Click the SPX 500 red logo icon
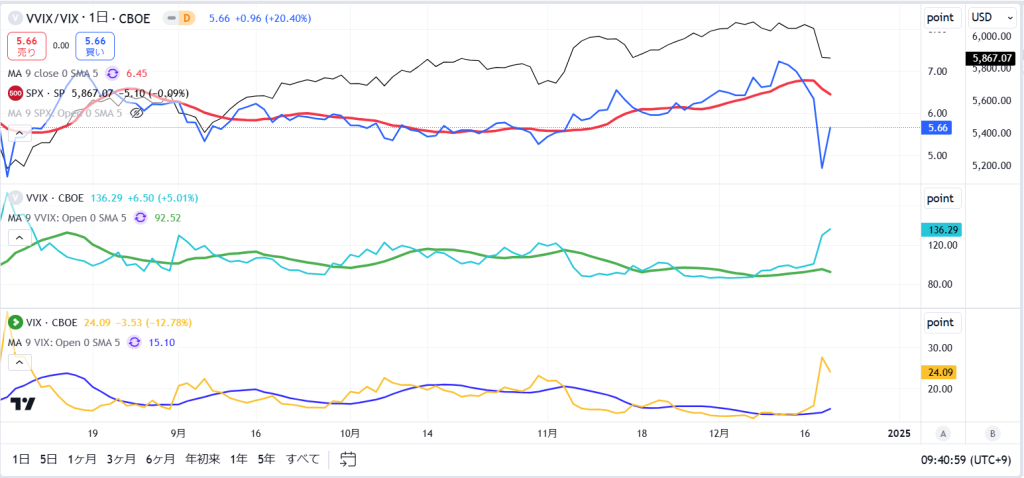 15,93
